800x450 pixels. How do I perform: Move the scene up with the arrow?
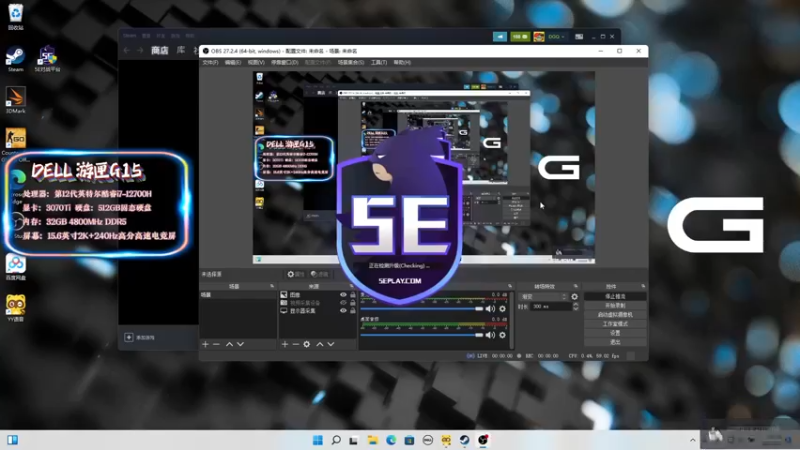click(x=229, y=344)
